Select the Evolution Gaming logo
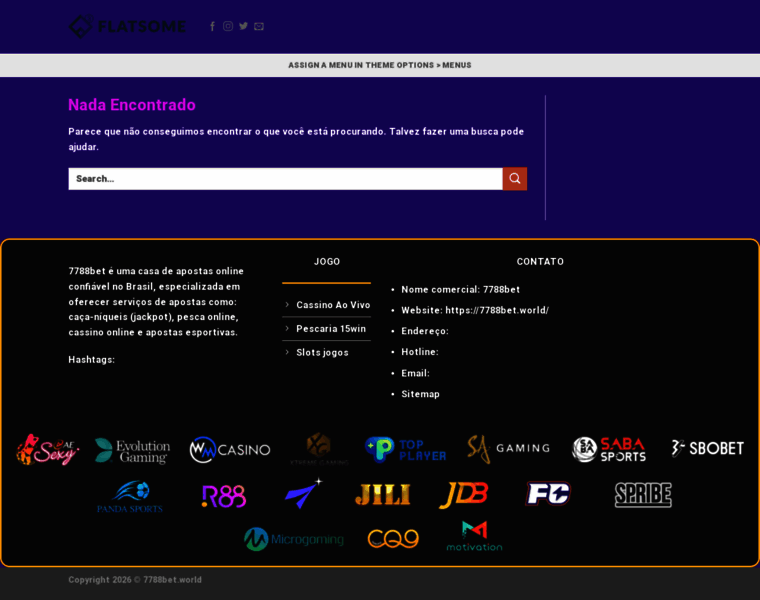The height and width of the screenshot is (600, 760). (x=133, y=451)
